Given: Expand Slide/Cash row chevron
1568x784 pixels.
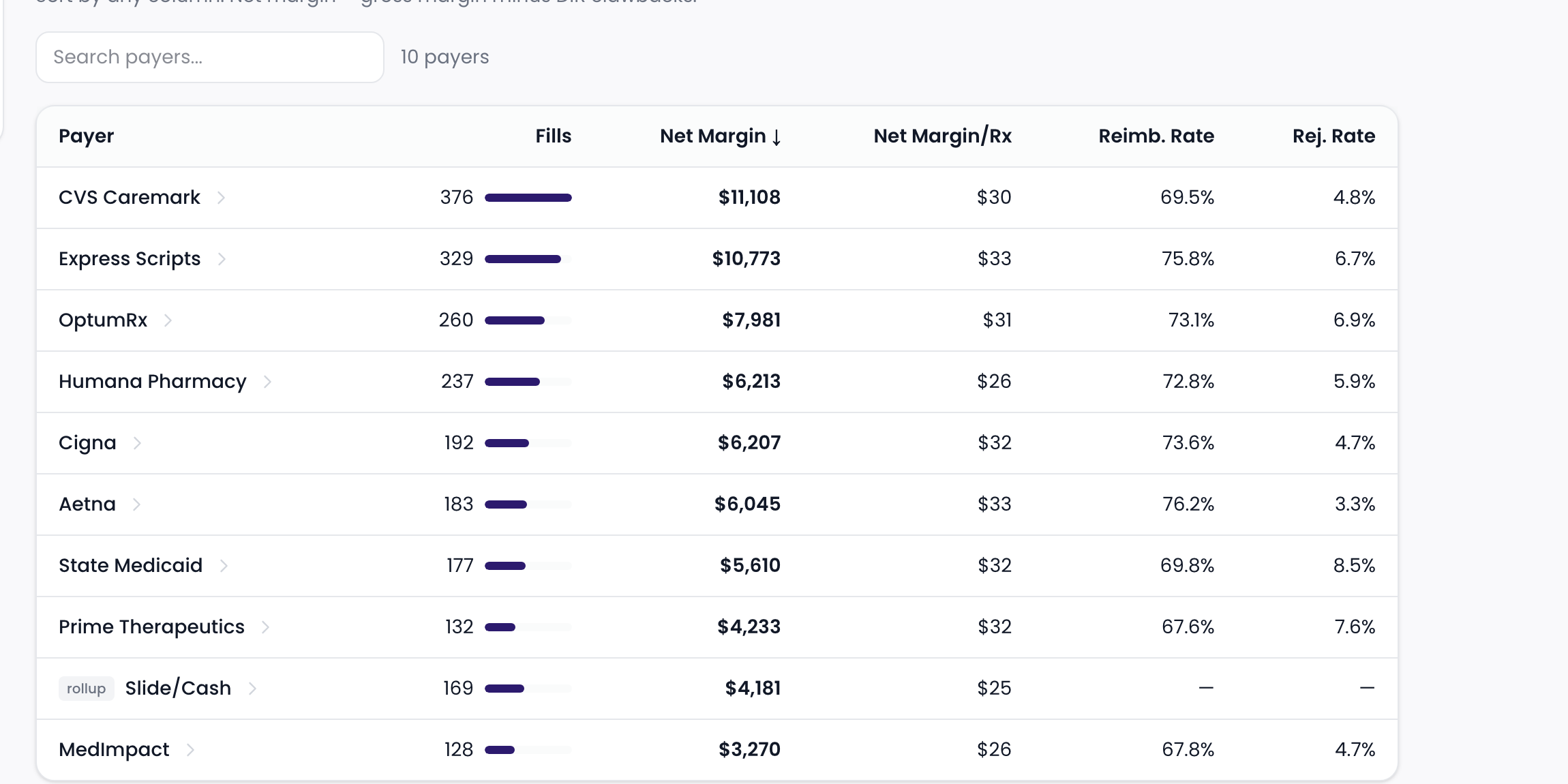Looking at the screenshot, I should pos(252,689).
